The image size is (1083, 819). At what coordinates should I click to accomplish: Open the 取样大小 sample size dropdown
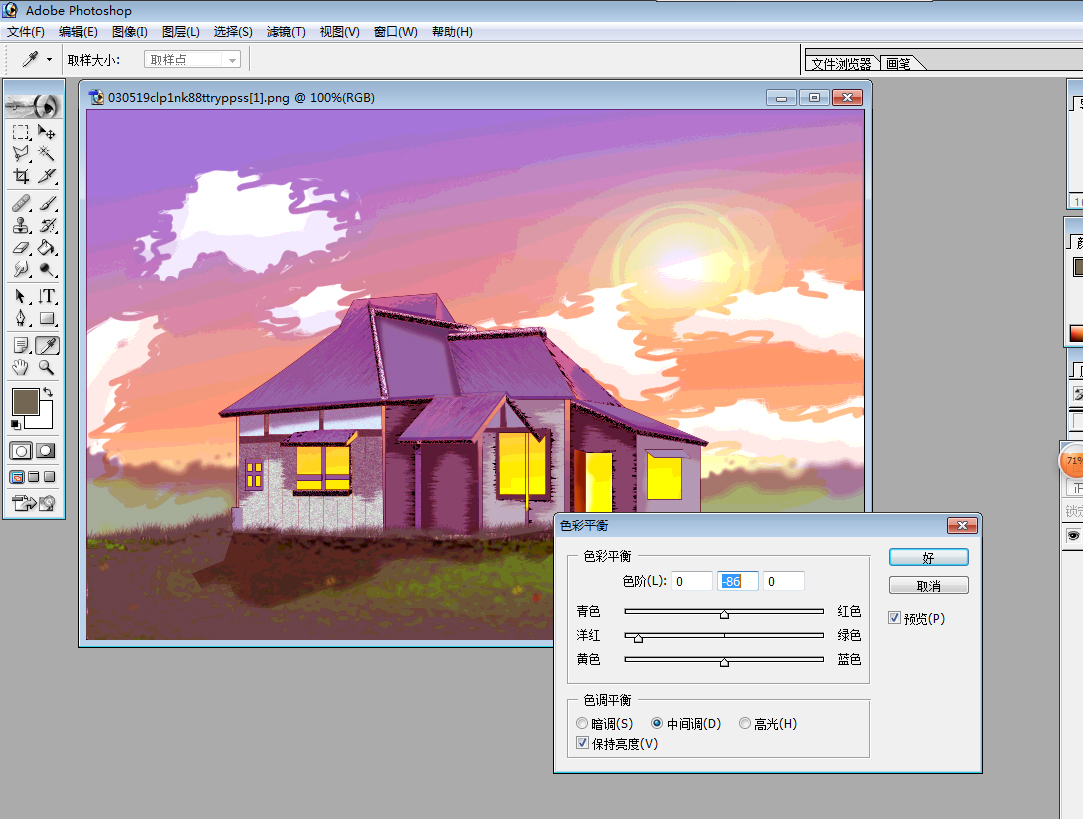192,59
